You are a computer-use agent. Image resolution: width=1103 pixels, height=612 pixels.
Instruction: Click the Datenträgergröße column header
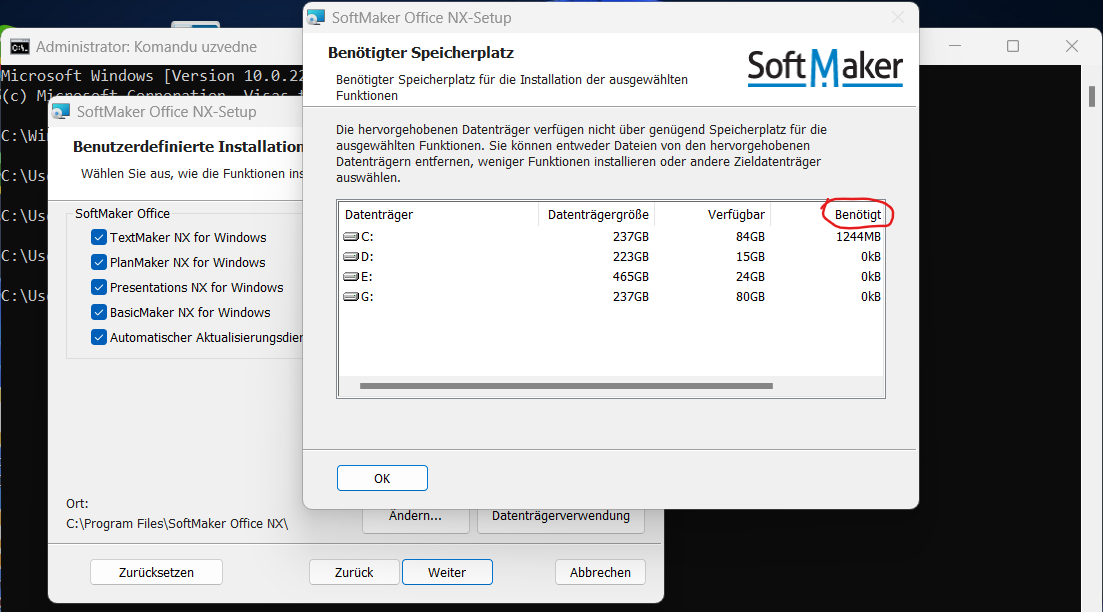597,215
